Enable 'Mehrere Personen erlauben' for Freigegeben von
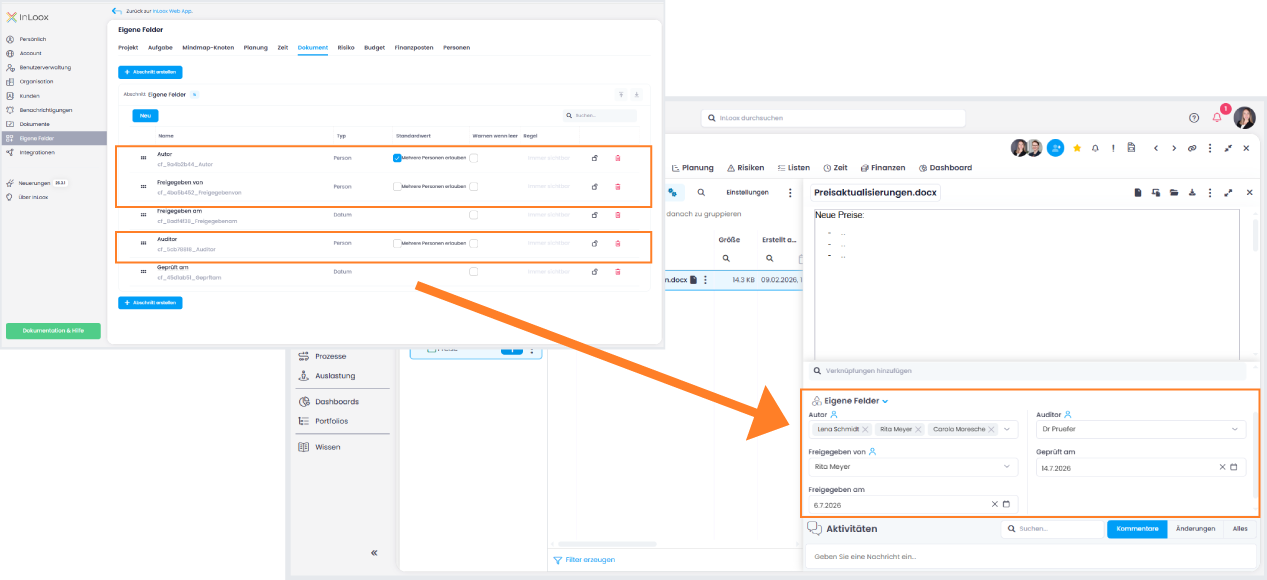The height and width of the screenshot is (580, 1267). pos(397,186)
